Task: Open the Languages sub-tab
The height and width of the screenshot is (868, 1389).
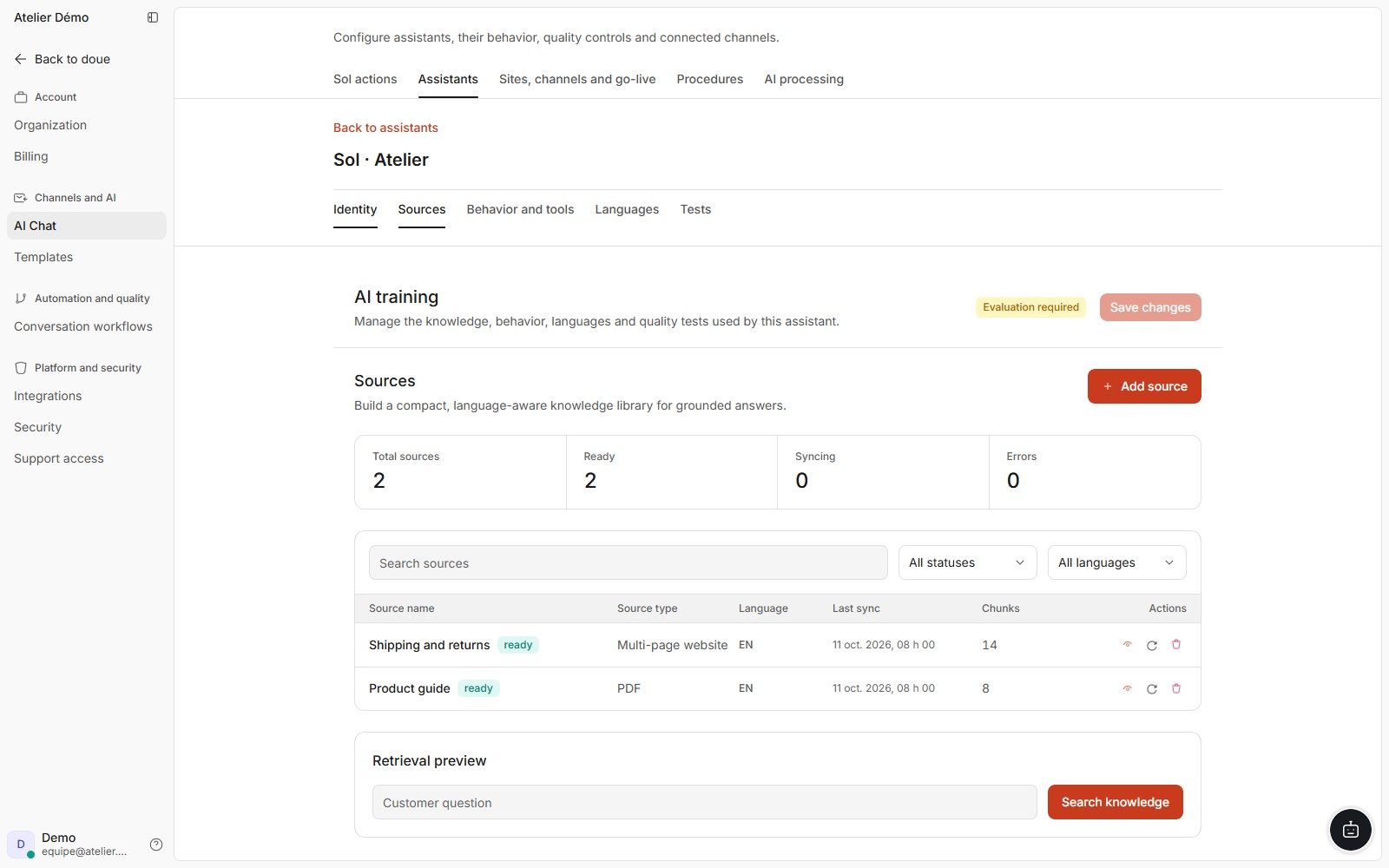Action: (x=627, y=209)
